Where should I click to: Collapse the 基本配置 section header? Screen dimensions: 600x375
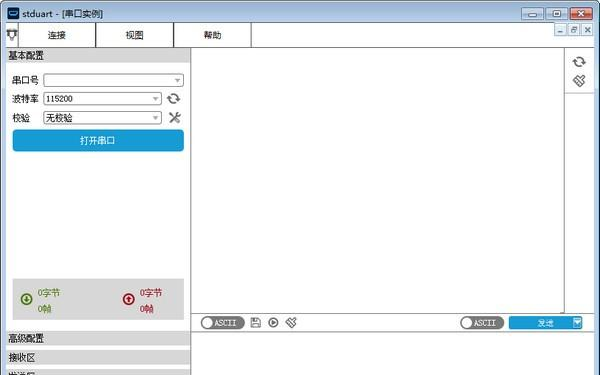point(98,55)
